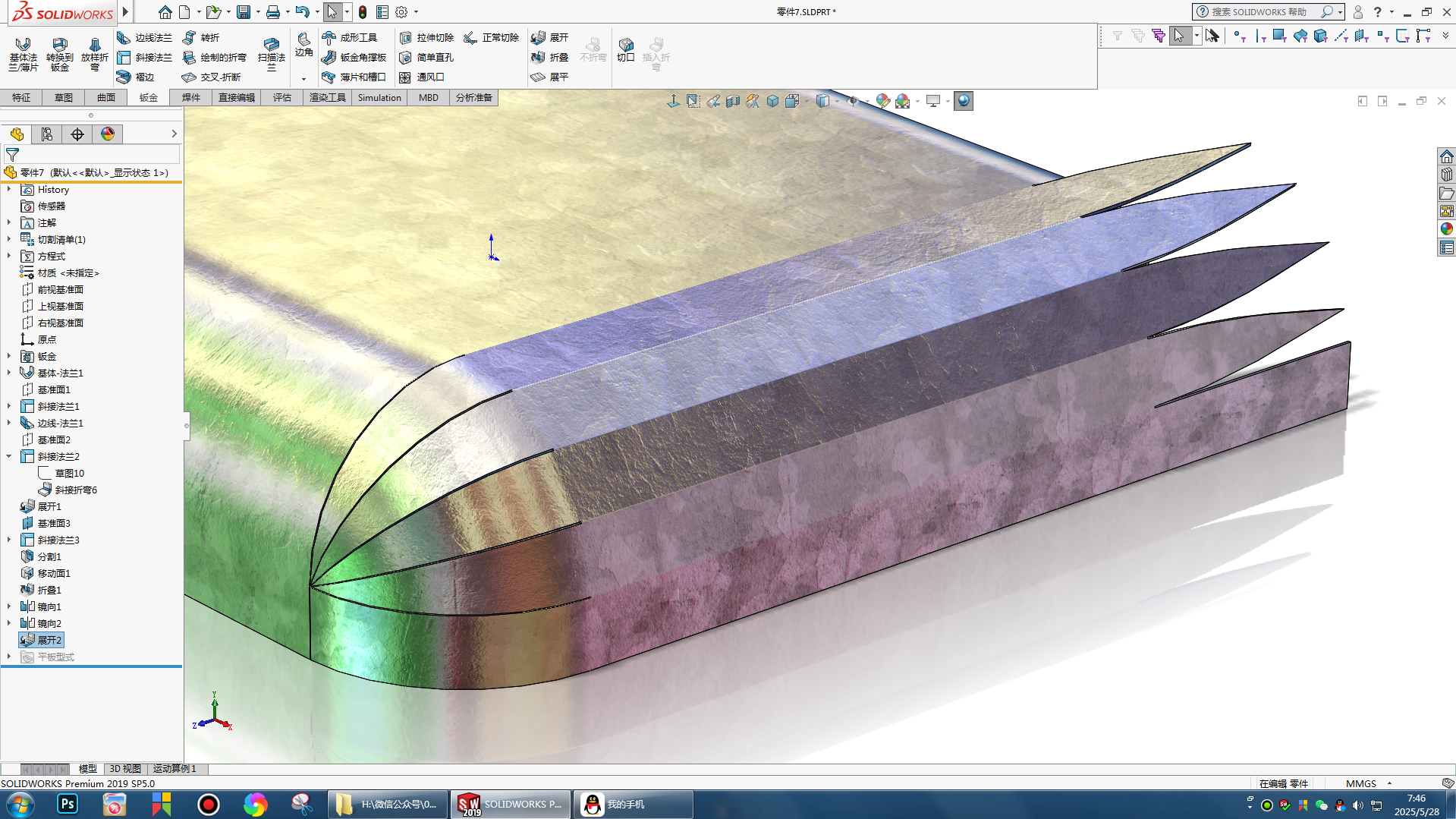Switch to the 草图 tab
Image resolution: width=1456 pixels, height=819 pixels.
(x=64, y=97)
